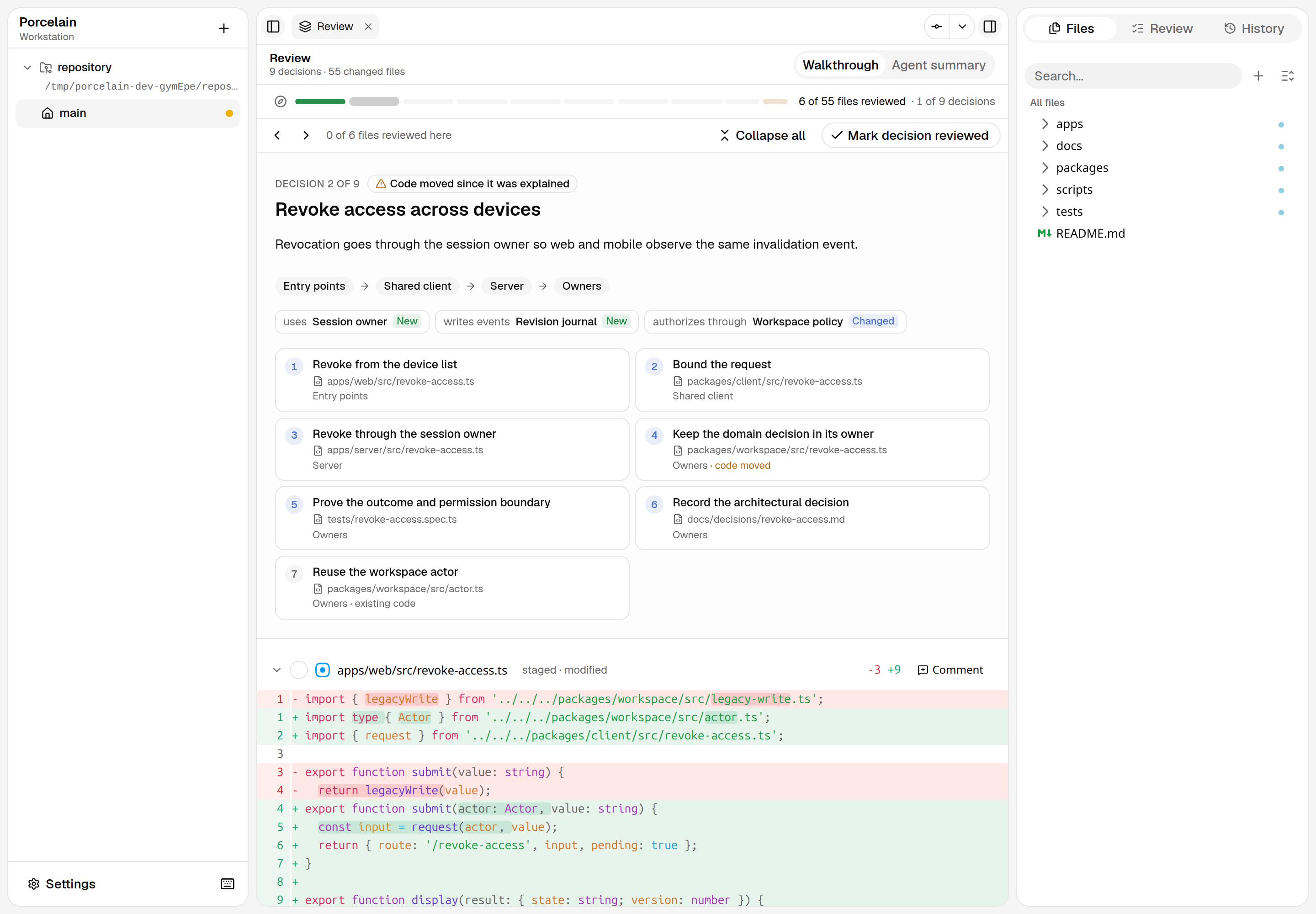This screenshot has height=914, width=1316.
Task: Expand the packages folder
Action: pyautogui.click(x=1162, y=168)
